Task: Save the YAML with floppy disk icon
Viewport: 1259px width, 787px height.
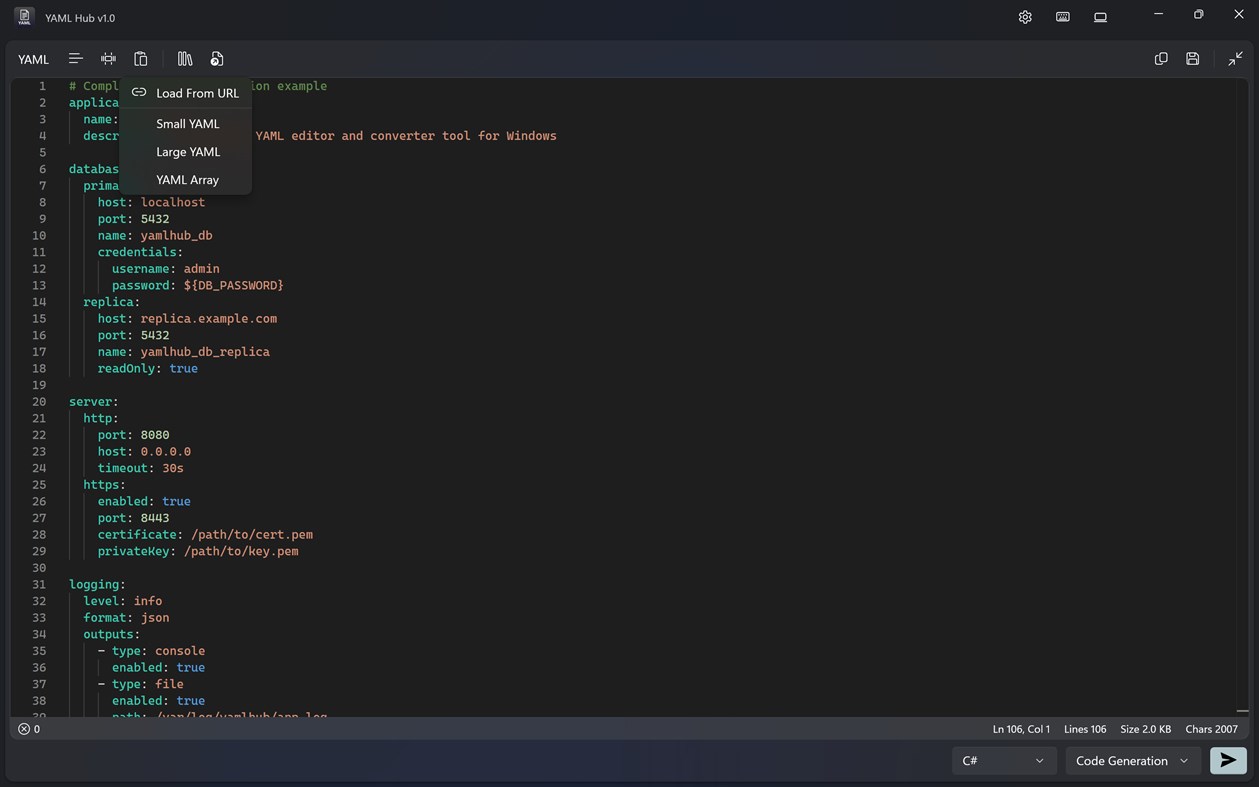Action: pyautogui.click(x=1193, y=59)
